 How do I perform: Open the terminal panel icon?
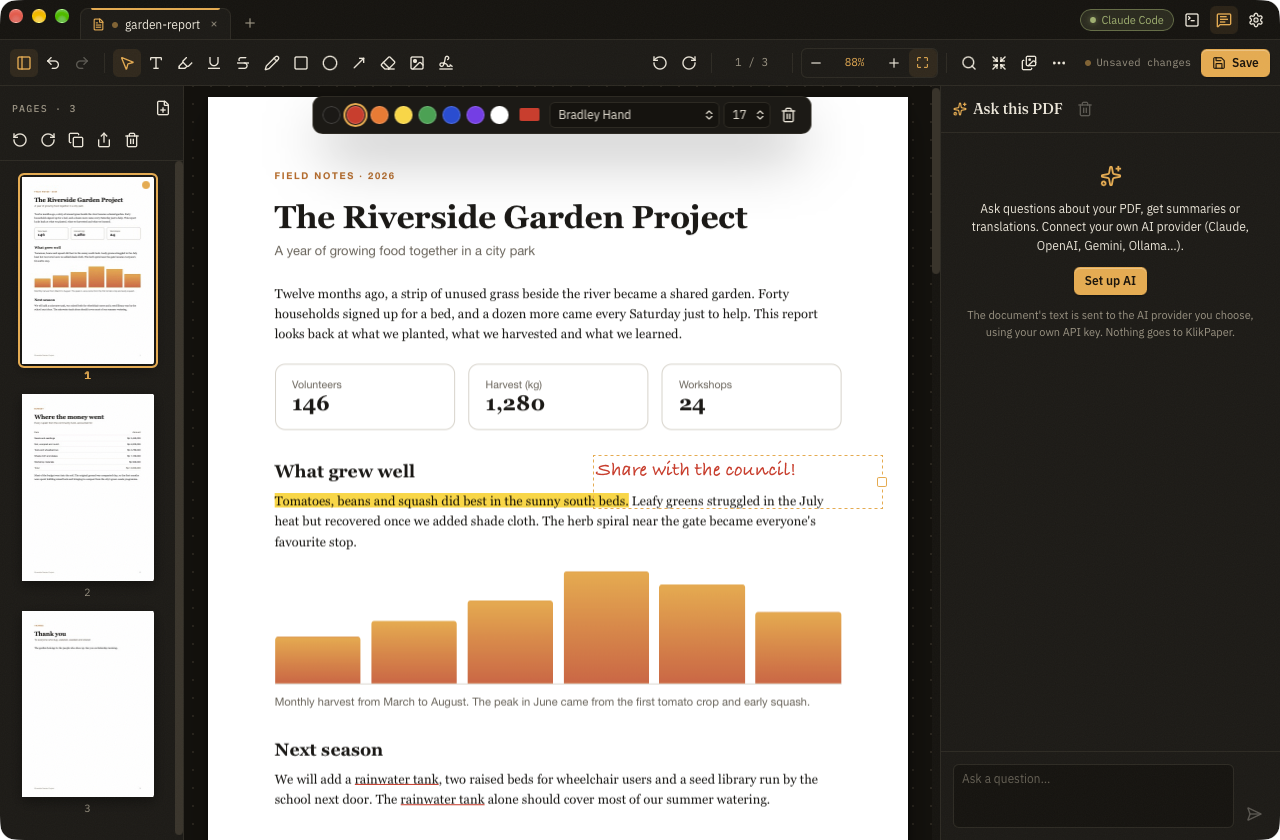[x=1192, y=20]
